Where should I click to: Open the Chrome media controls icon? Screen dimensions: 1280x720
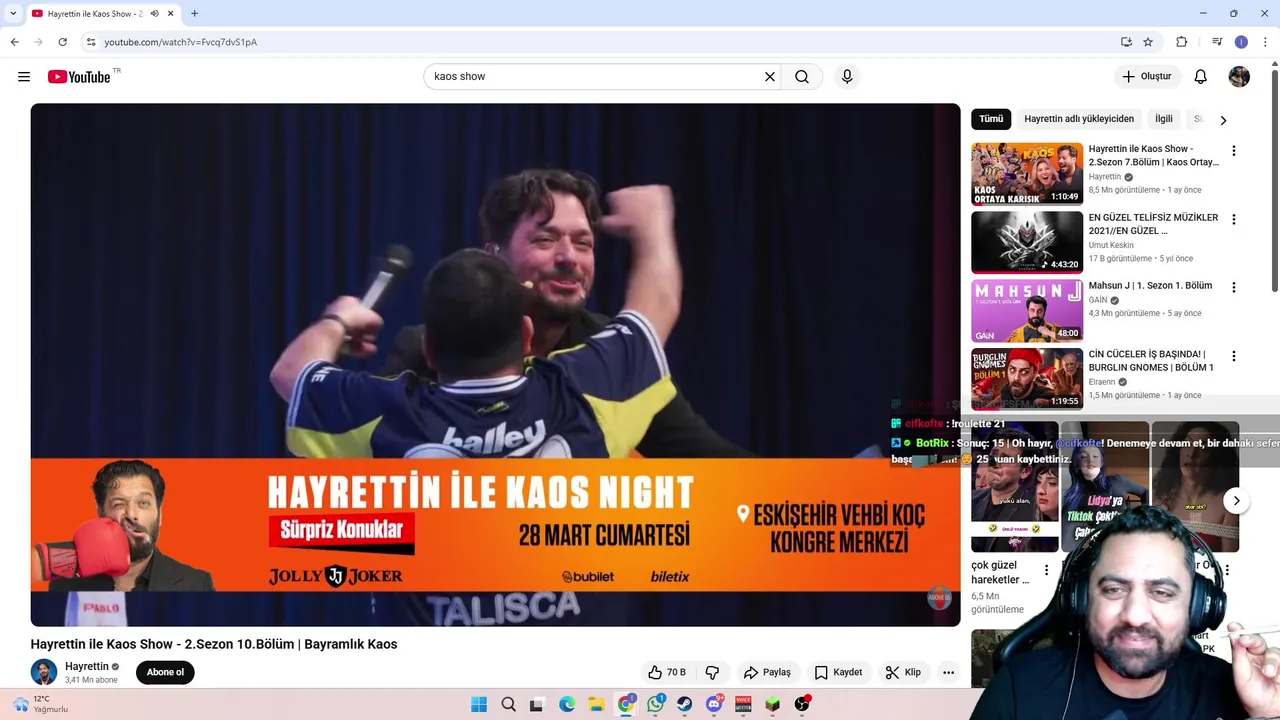[1217, 42]
